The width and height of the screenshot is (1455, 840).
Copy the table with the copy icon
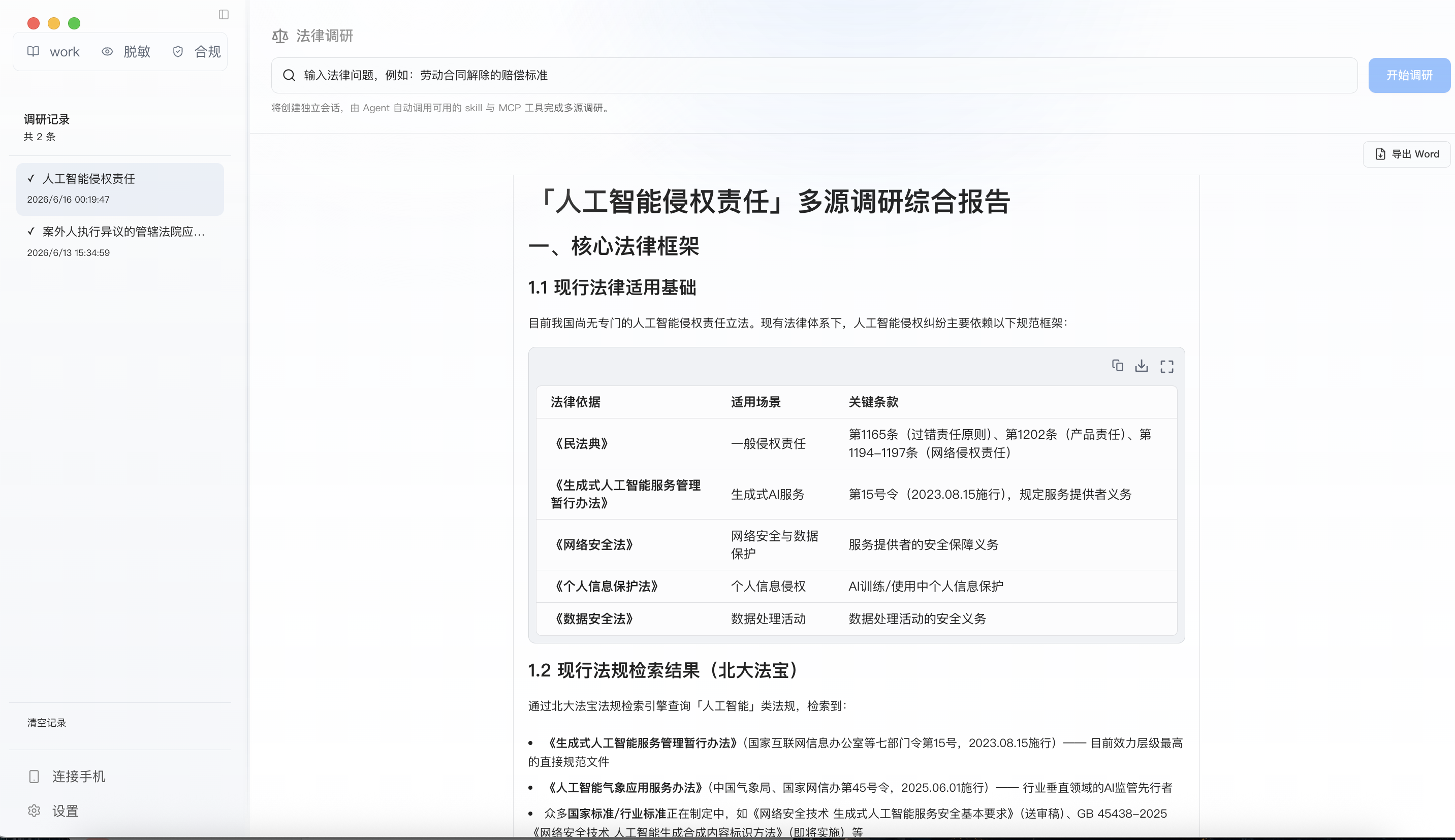tap(1118, 366)
